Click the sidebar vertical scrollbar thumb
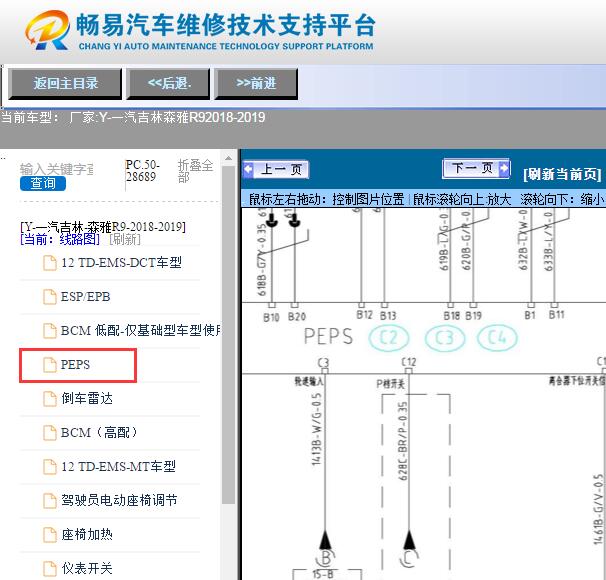606x580 pixels. point(229,335)
